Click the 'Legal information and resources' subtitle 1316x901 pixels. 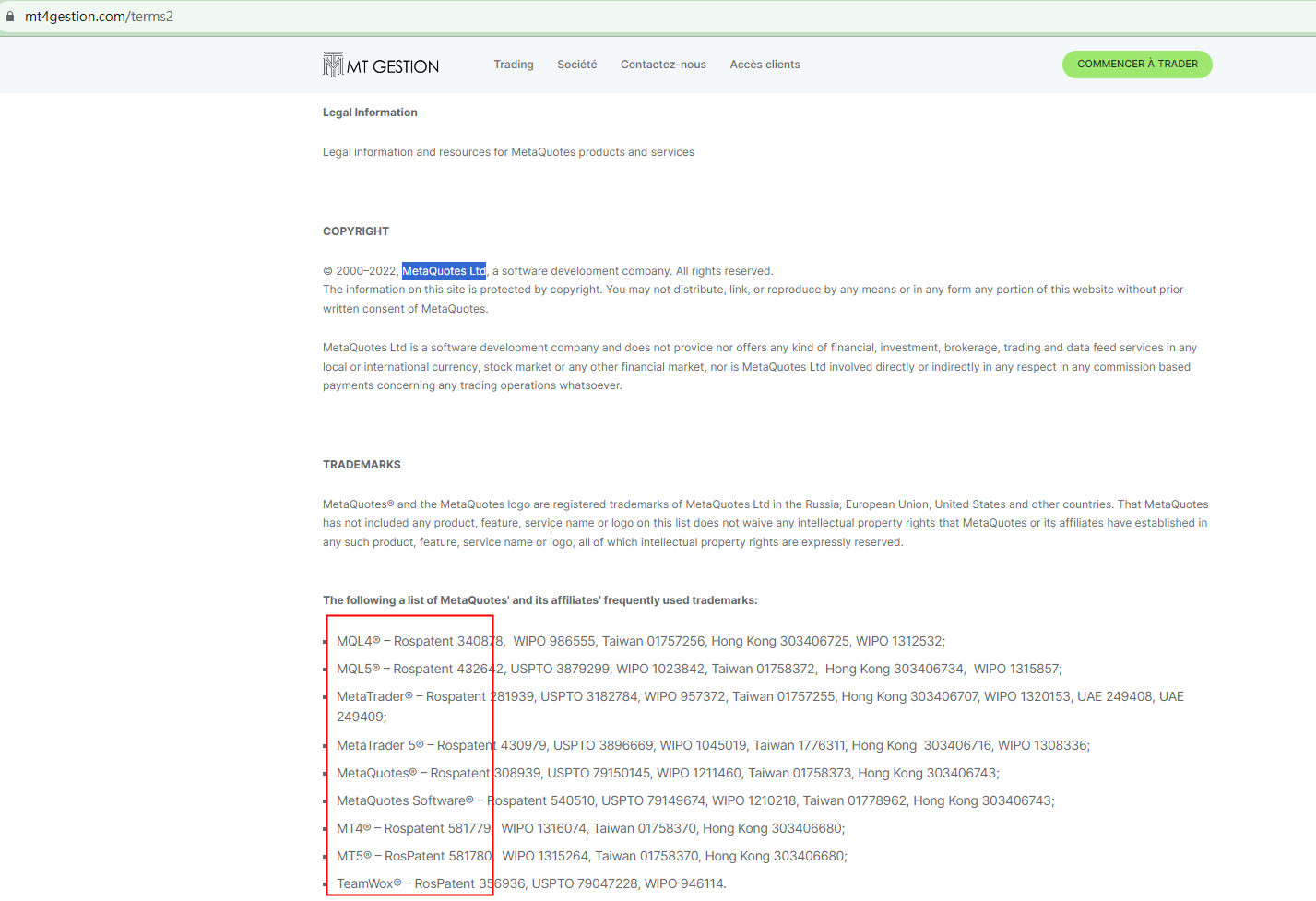point(508,152)
